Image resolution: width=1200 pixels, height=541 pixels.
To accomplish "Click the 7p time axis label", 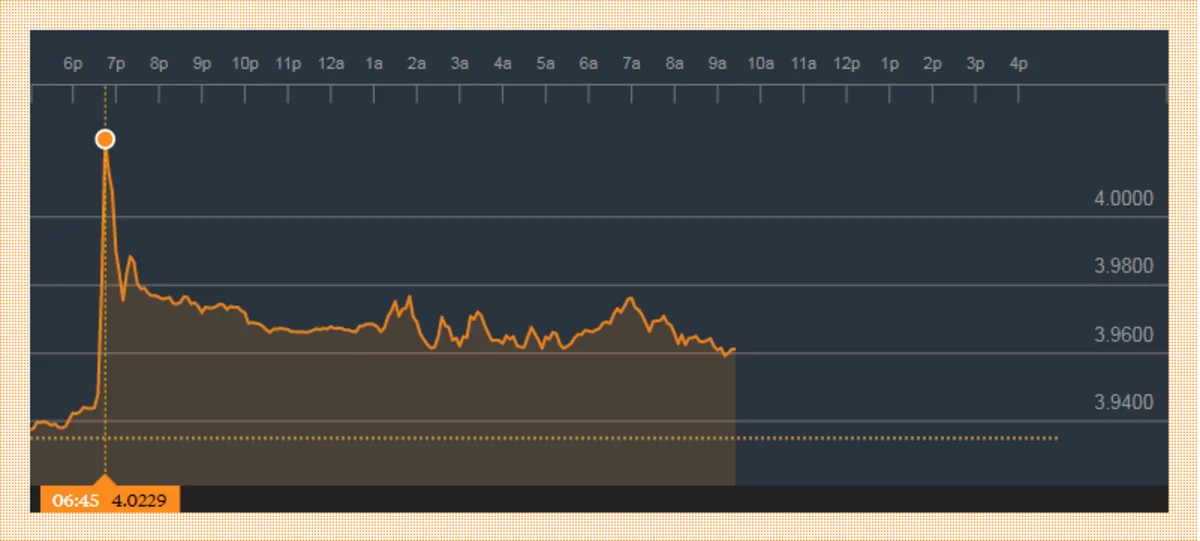I will [x=116, y=63].
